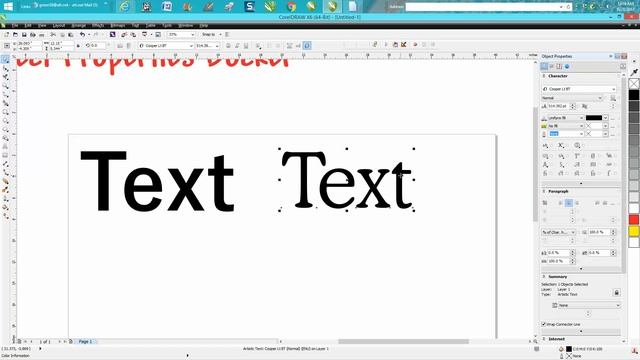
Task: Click the fill settings ellipsis button
Action: point(613,118)
